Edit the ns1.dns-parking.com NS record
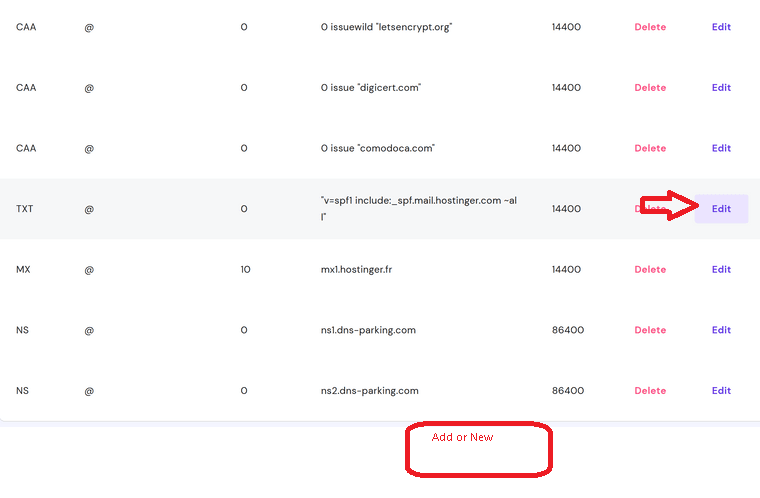 click(x=721, y=330)
